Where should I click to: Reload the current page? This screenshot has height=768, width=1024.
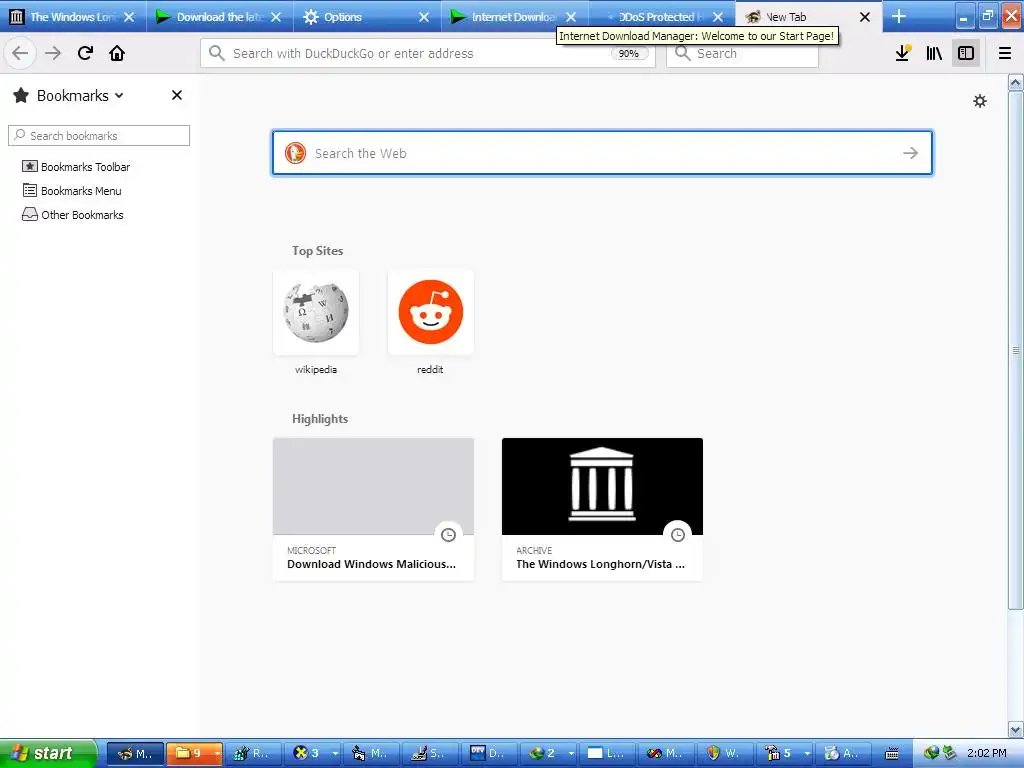click(x=85, y=53)
